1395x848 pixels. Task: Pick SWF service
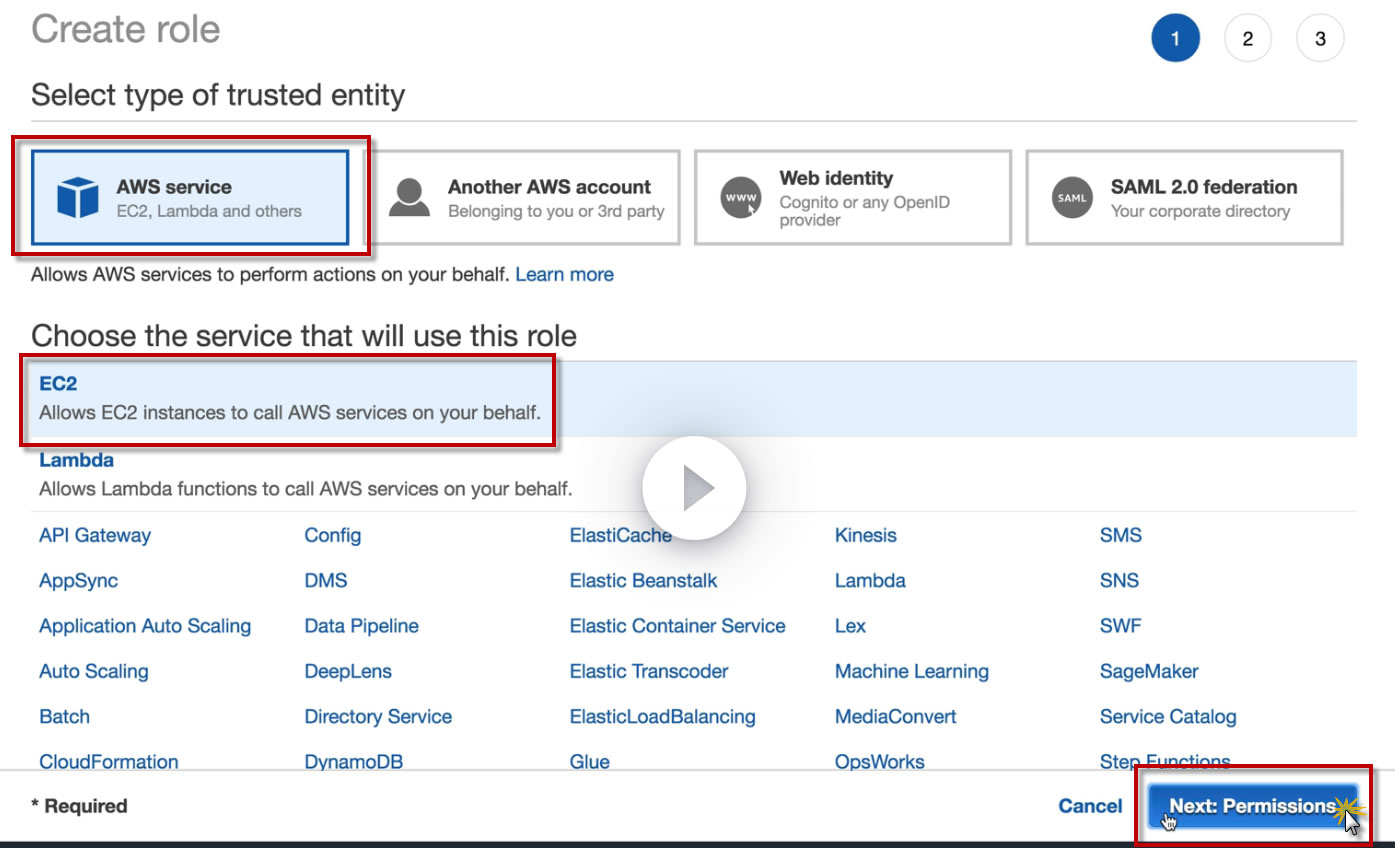pos(1121,626)
